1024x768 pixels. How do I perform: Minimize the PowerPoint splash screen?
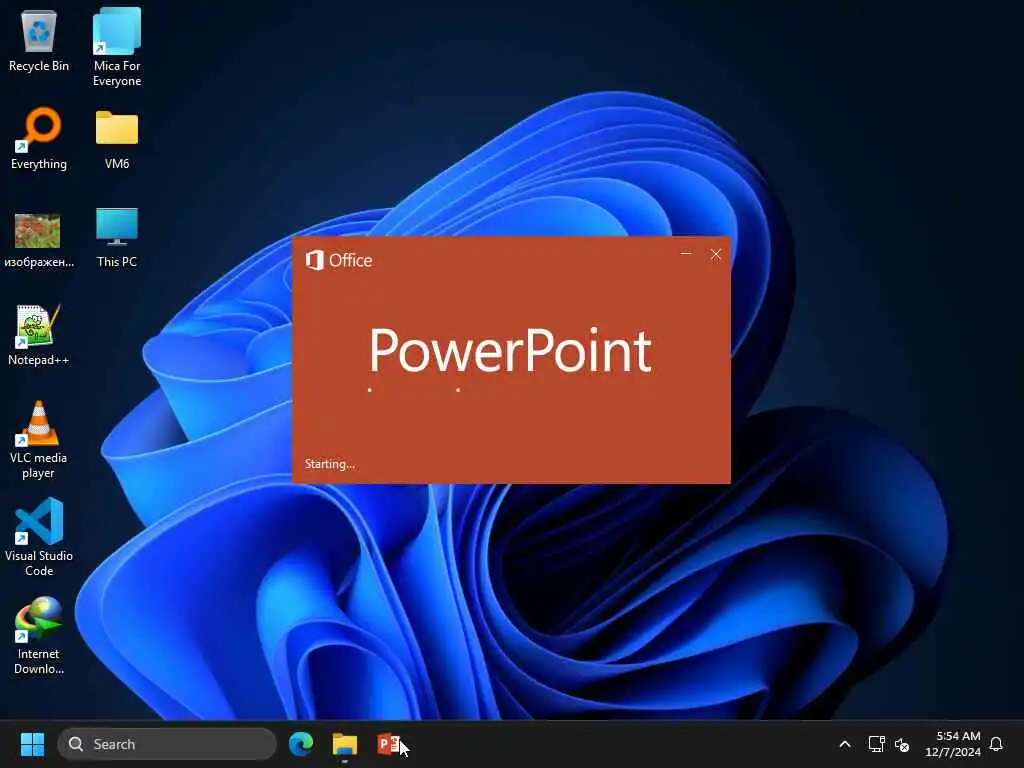pyautogui.click(x=686, y=254)
